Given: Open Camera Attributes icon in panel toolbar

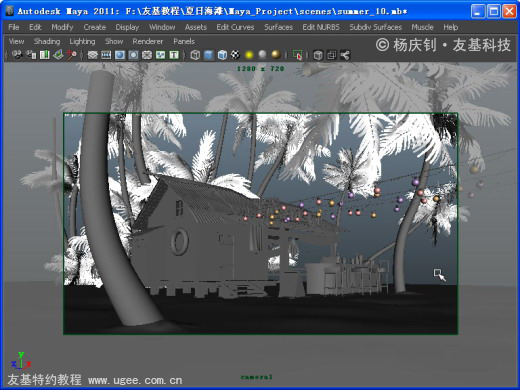Looking at the screenshot, I should (x=31, y=55).
